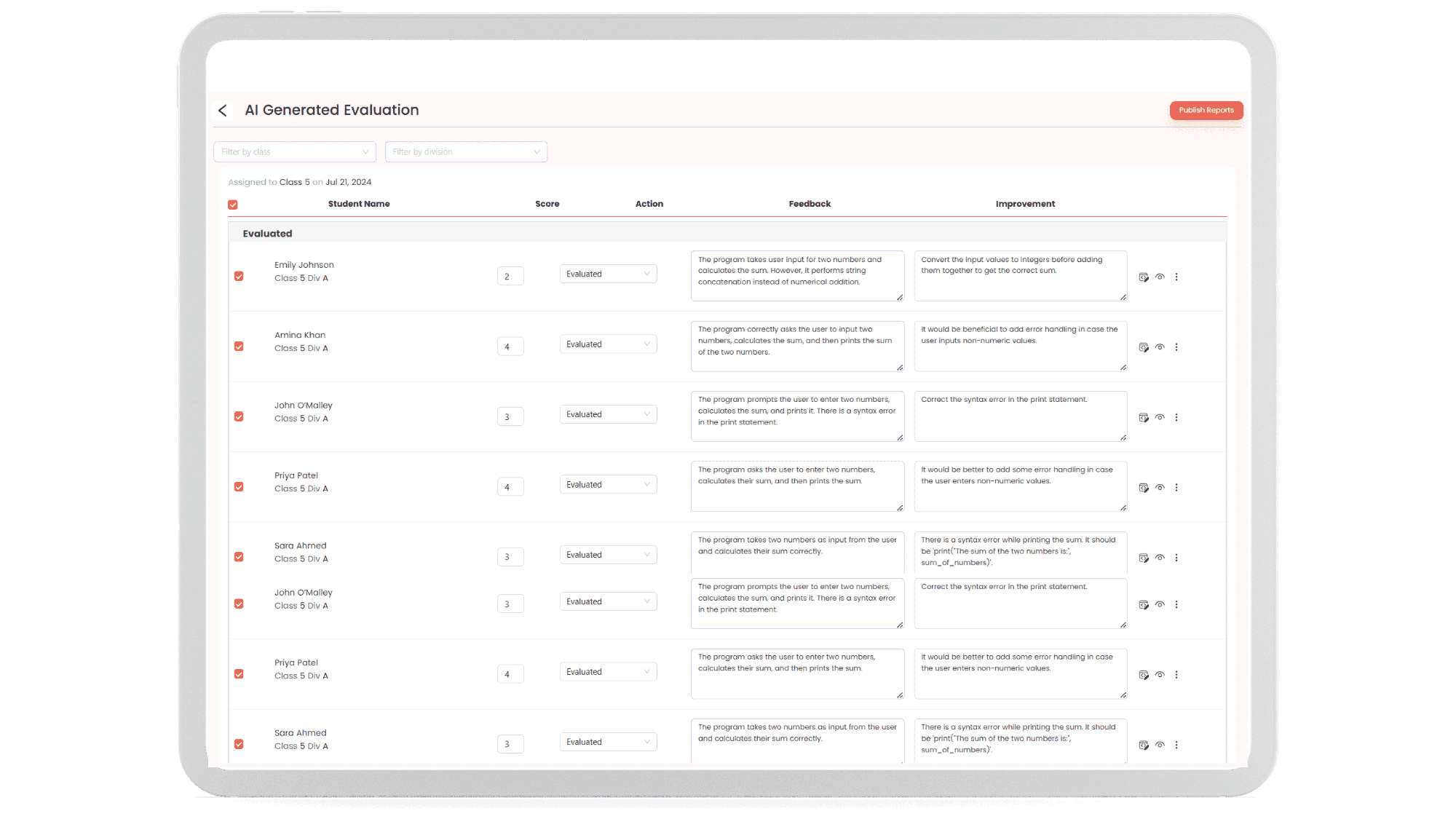Open three-dot menu for Amina Khan
1456x819 pixels.
click(1176, 347)
